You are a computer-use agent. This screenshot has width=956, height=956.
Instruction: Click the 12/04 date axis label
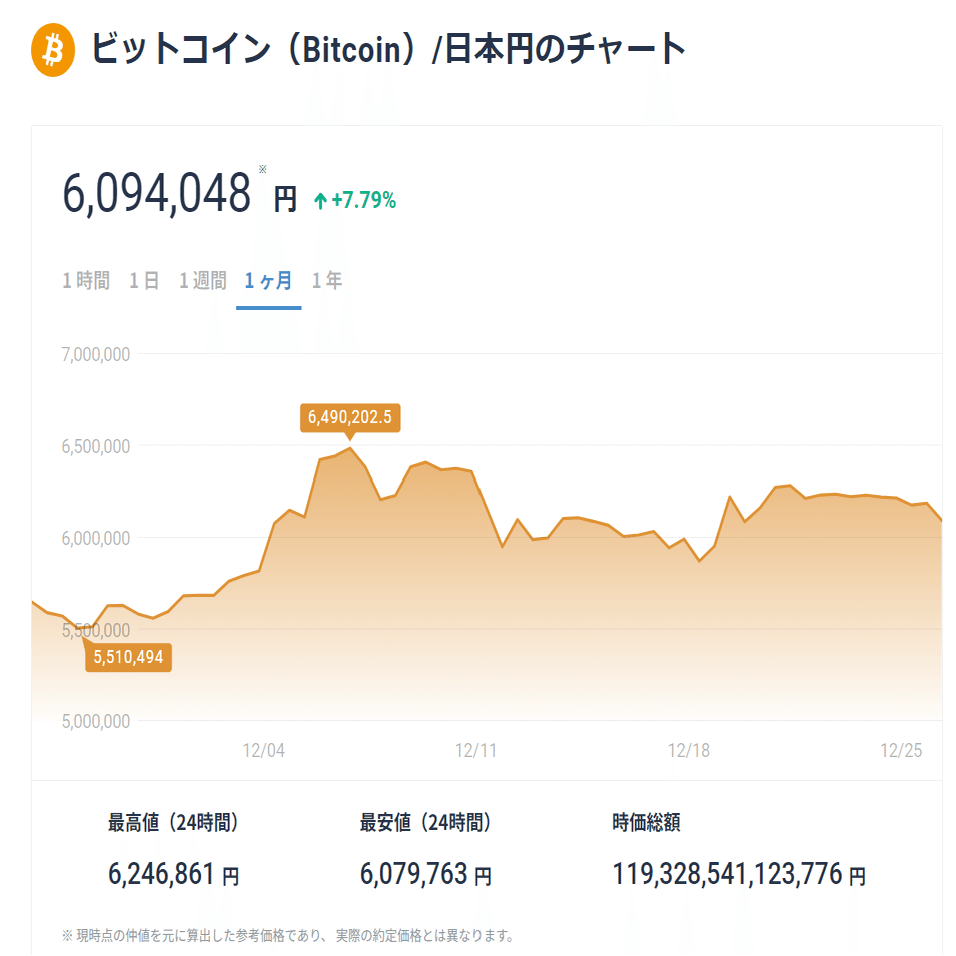[266, 750]
